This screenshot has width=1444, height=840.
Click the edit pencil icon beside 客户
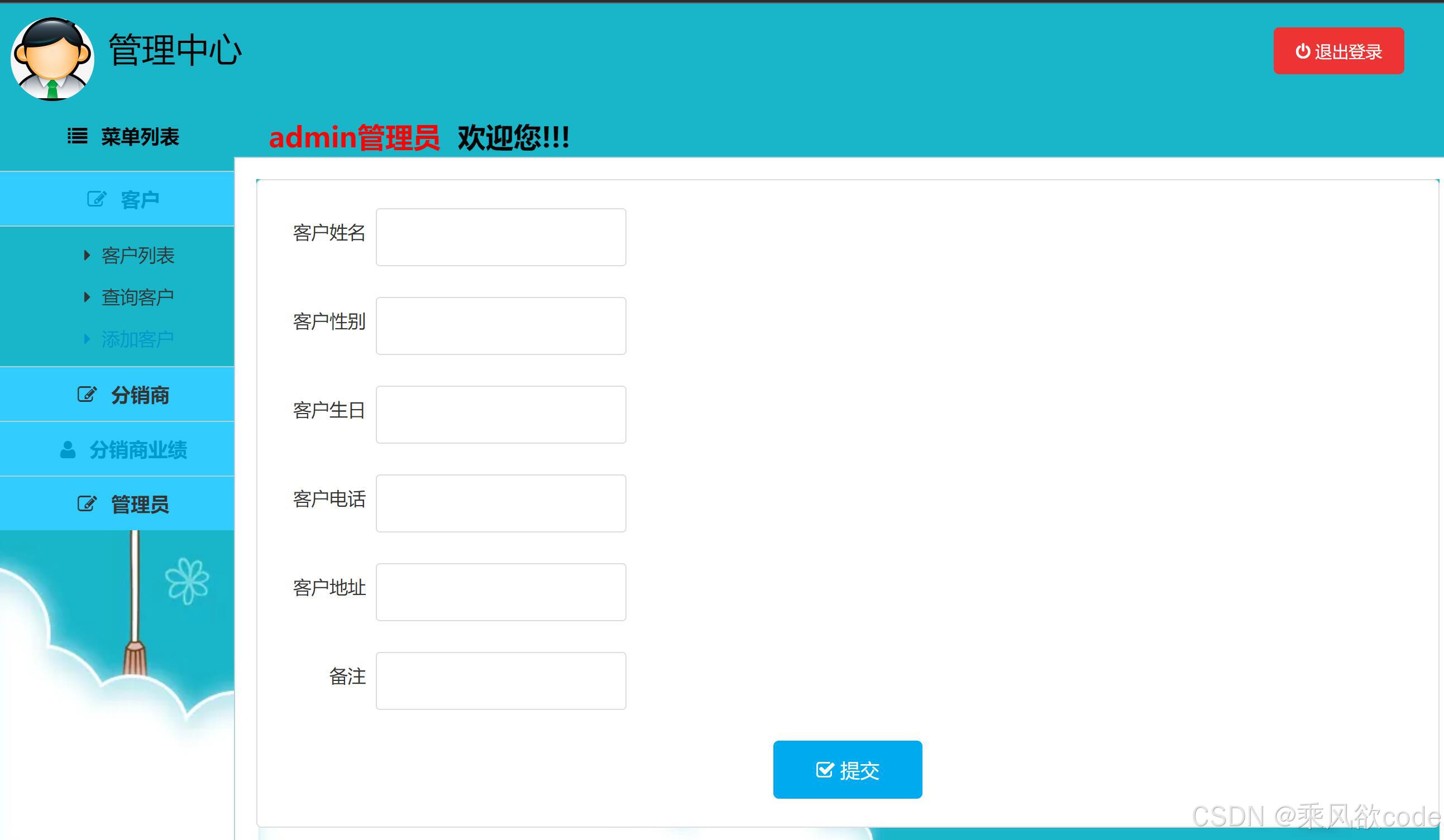[96, 199]
